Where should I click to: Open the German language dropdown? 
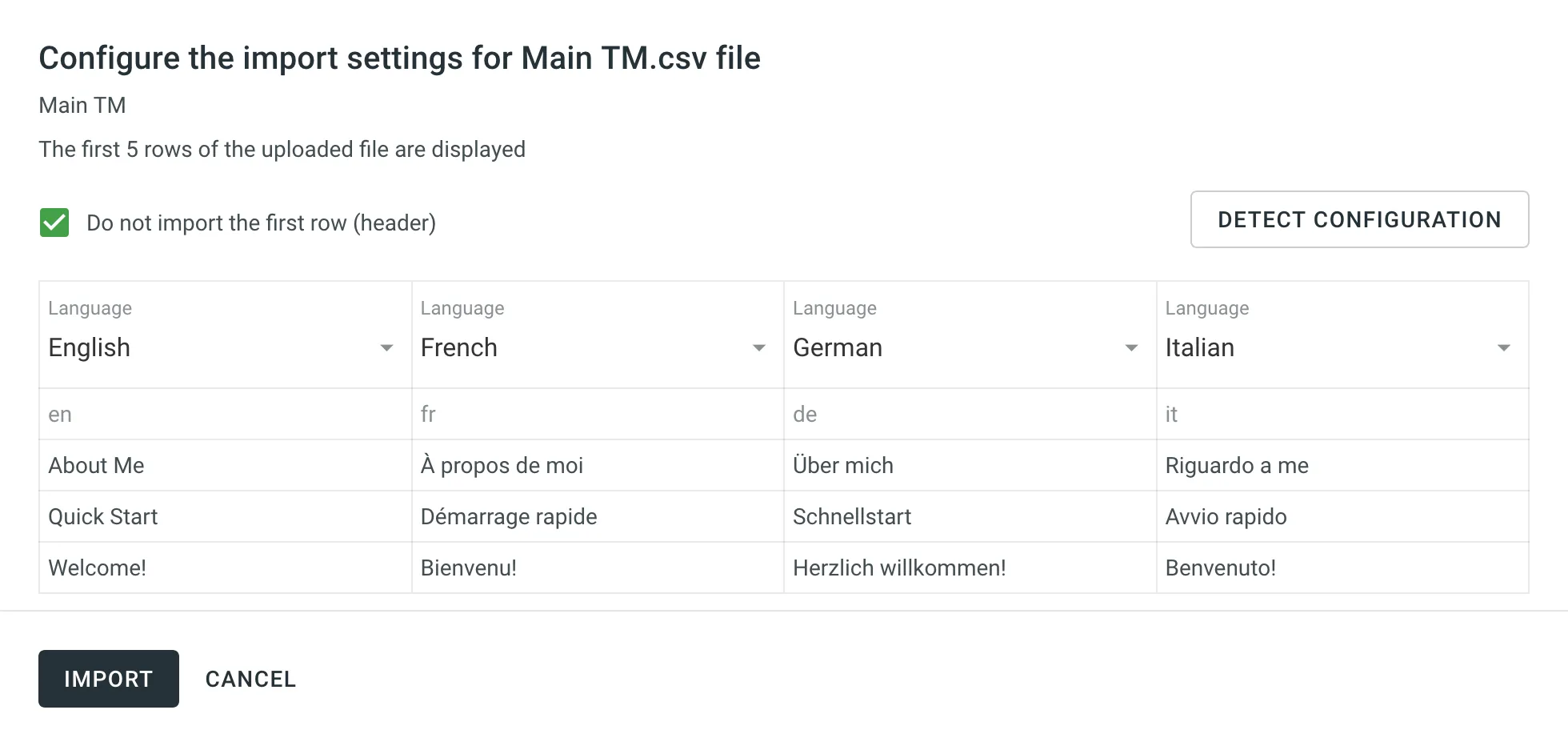[1130, 347]
